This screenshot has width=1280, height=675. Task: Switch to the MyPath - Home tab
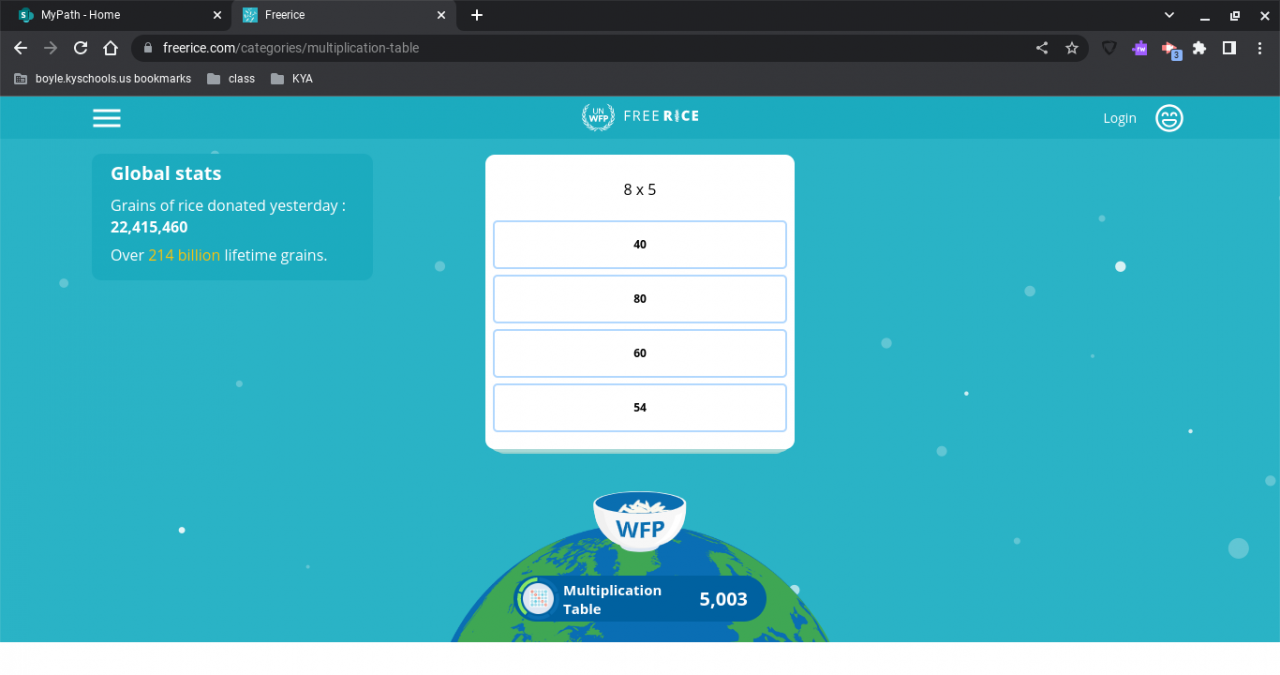[118, 15]
